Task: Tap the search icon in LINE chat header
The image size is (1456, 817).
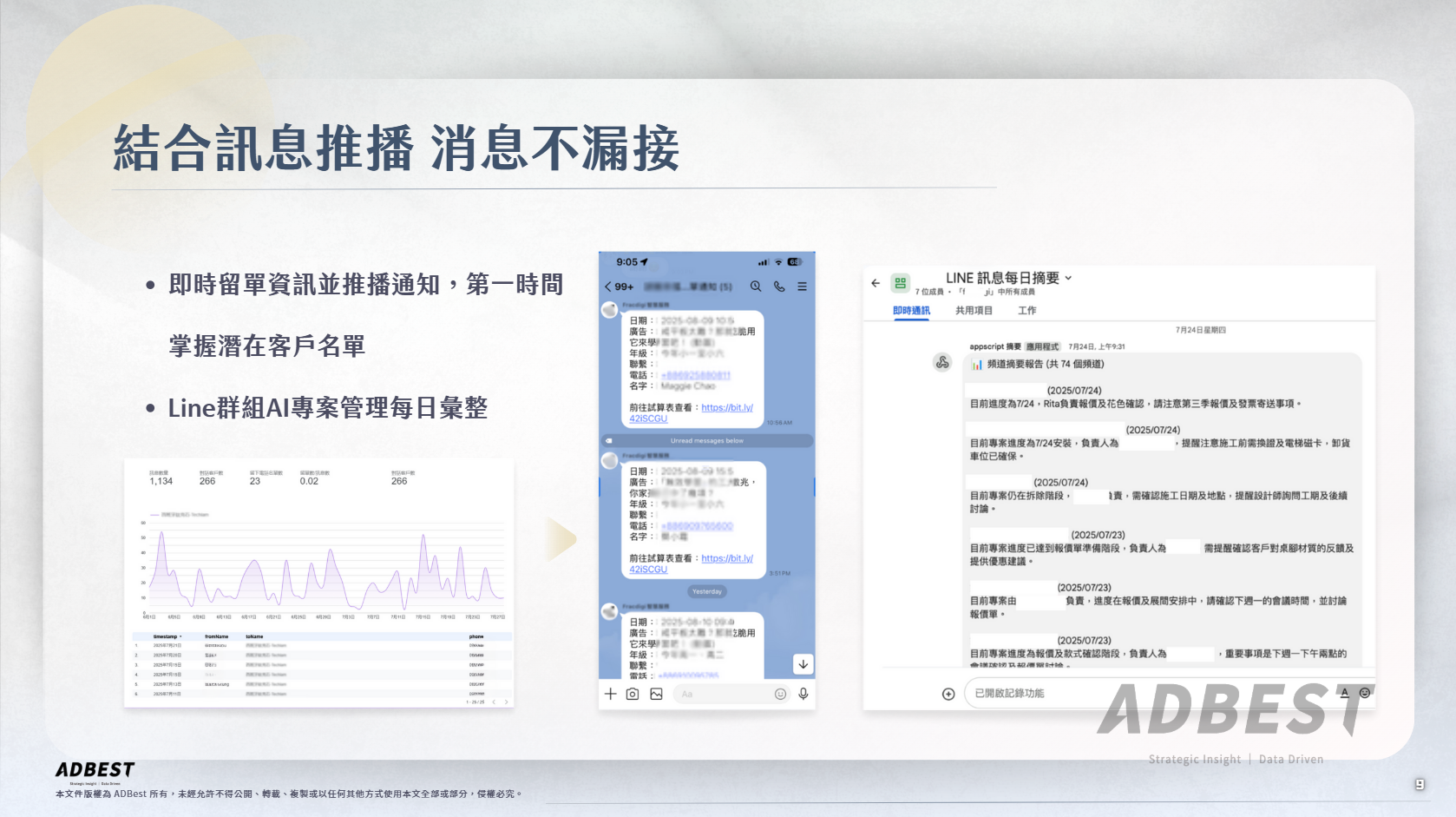Action: [756, 287]
